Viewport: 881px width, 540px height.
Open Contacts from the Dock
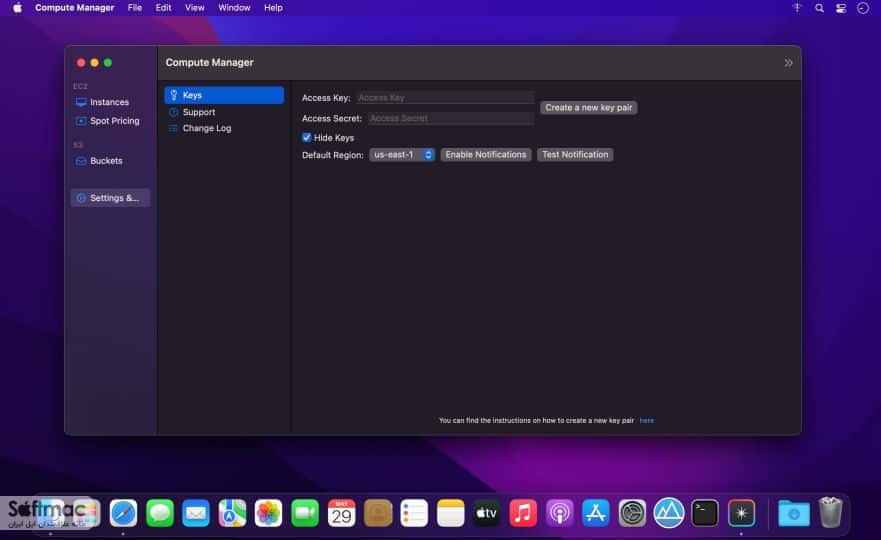[x=378, y=513]
